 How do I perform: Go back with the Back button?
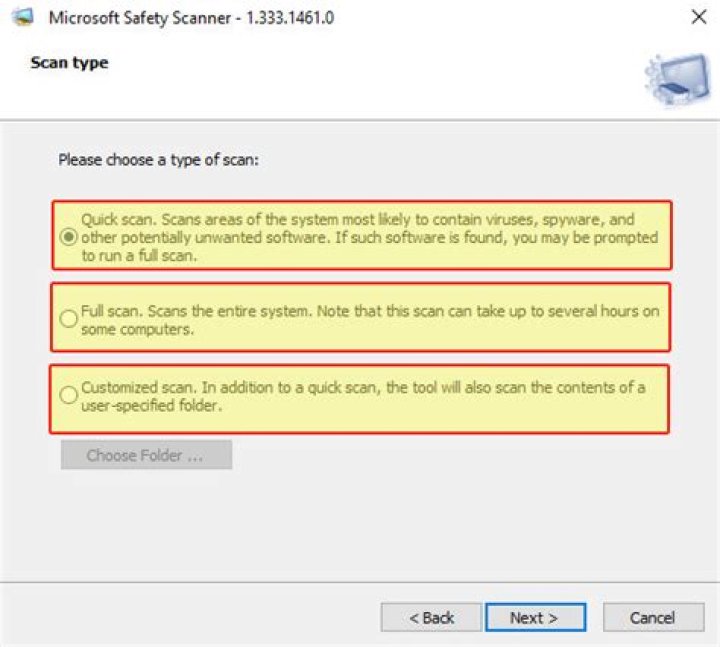tap(431, 617)
